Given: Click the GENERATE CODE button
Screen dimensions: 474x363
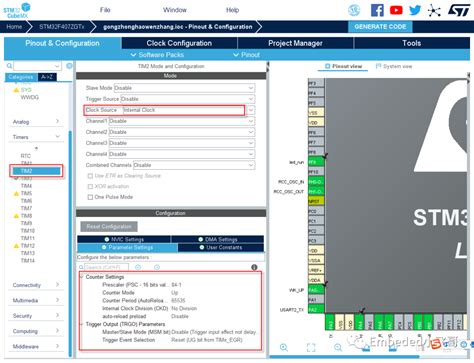Looking at the screenshot, I should point(380,27).
